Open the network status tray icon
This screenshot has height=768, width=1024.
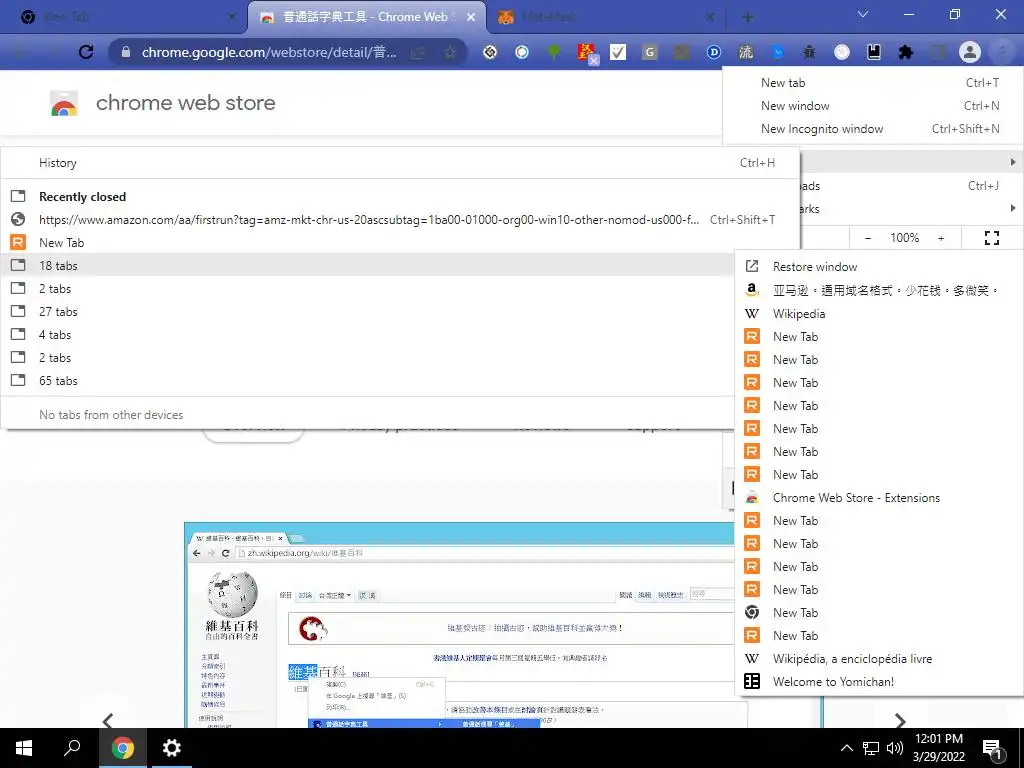coord(871,748)
